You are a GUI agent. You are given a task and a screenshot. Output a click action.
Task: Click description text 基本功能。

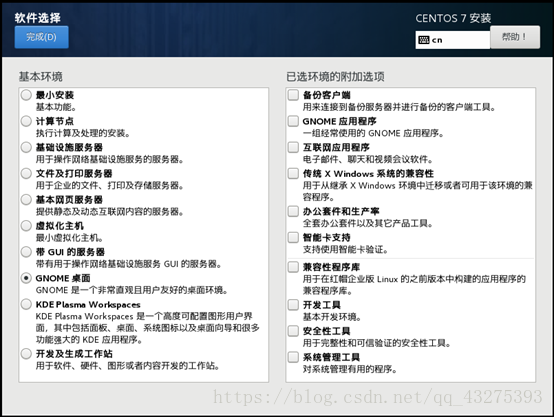[56, 107]
